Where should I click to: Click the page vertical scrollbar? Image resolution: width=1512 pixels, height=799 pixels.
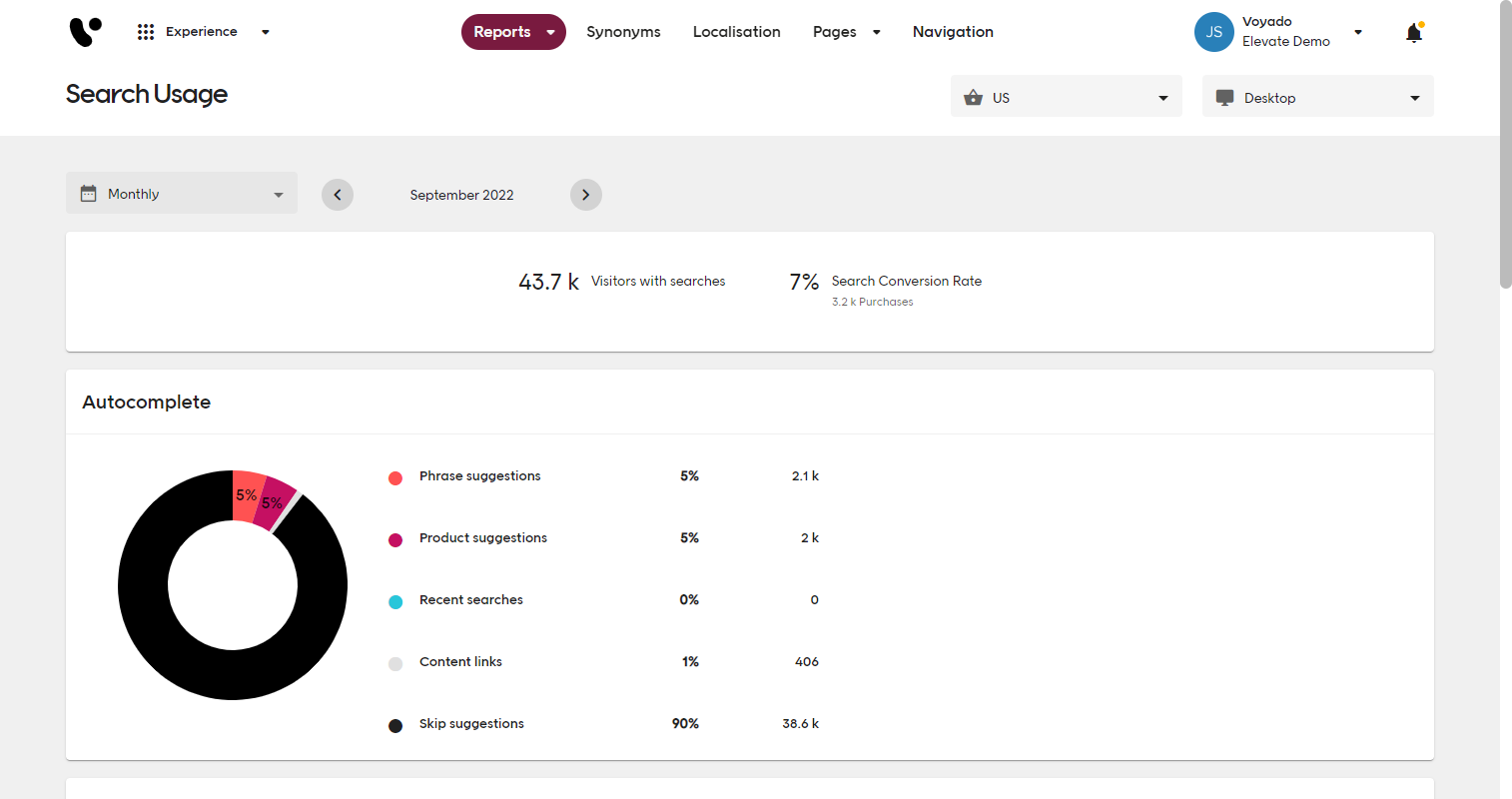coord(1506,145)
